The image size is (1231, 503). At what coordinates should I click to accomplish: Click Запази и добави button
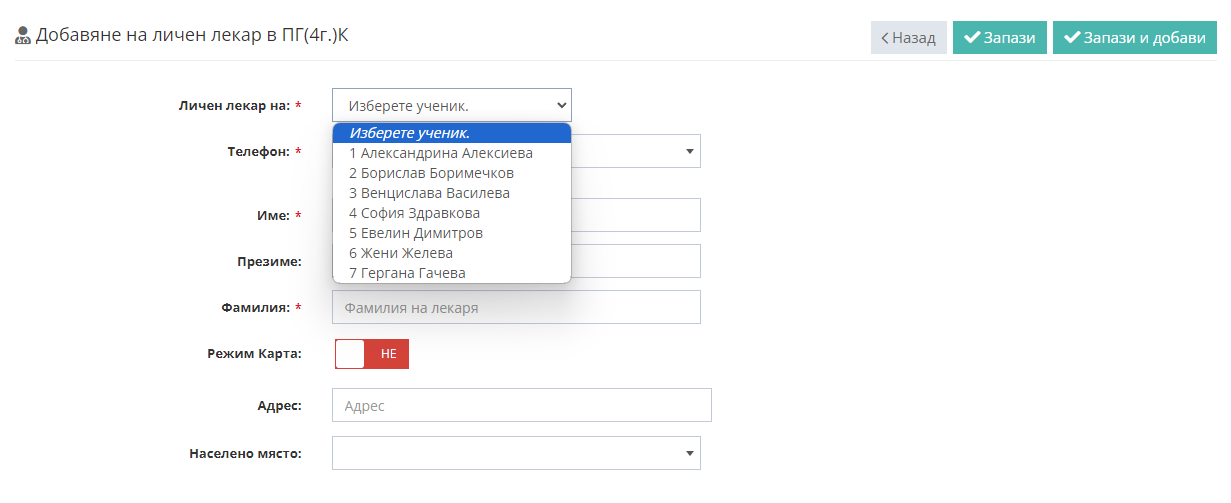tap(1134, 38)
